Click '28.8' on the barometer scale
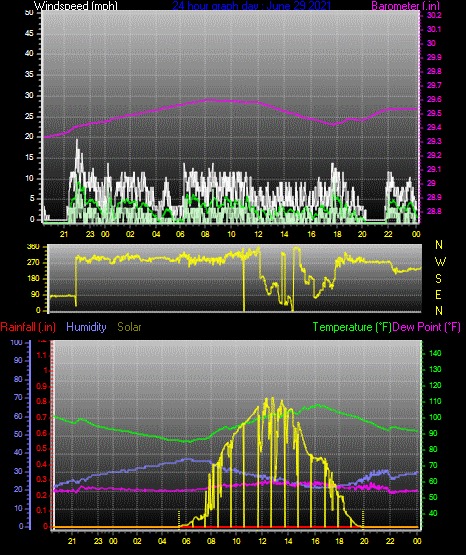 point(434,211)
